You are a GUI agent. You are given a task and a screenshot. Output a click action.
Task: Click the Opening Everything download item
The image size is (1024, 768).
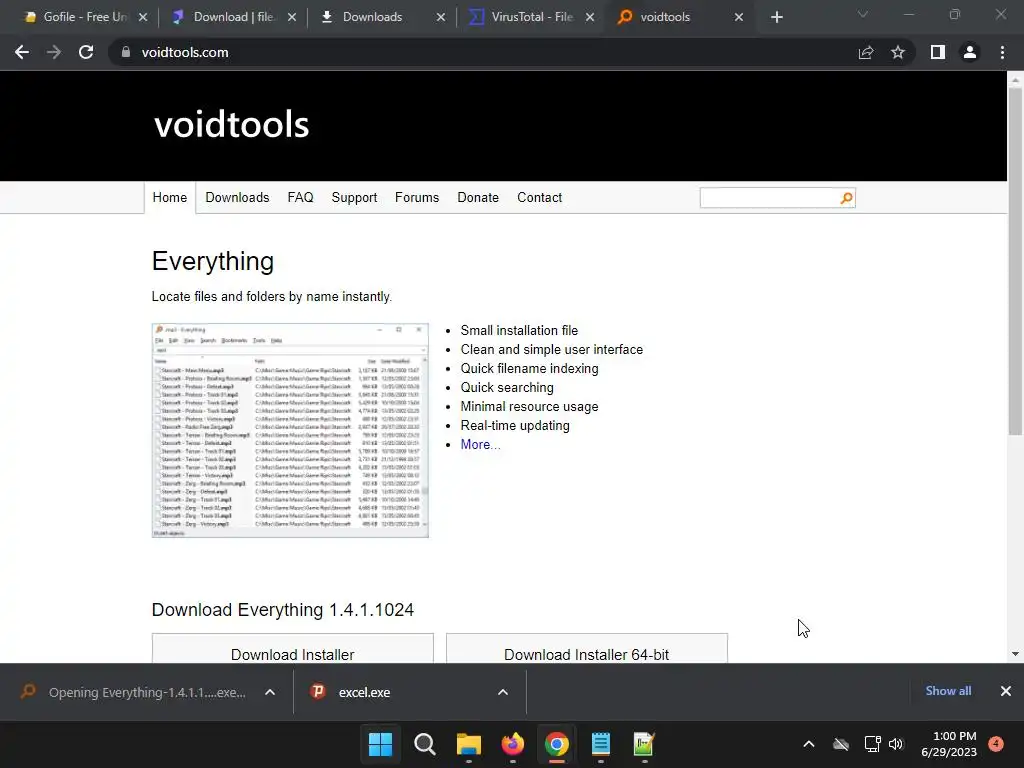click(x=136, y=692)
